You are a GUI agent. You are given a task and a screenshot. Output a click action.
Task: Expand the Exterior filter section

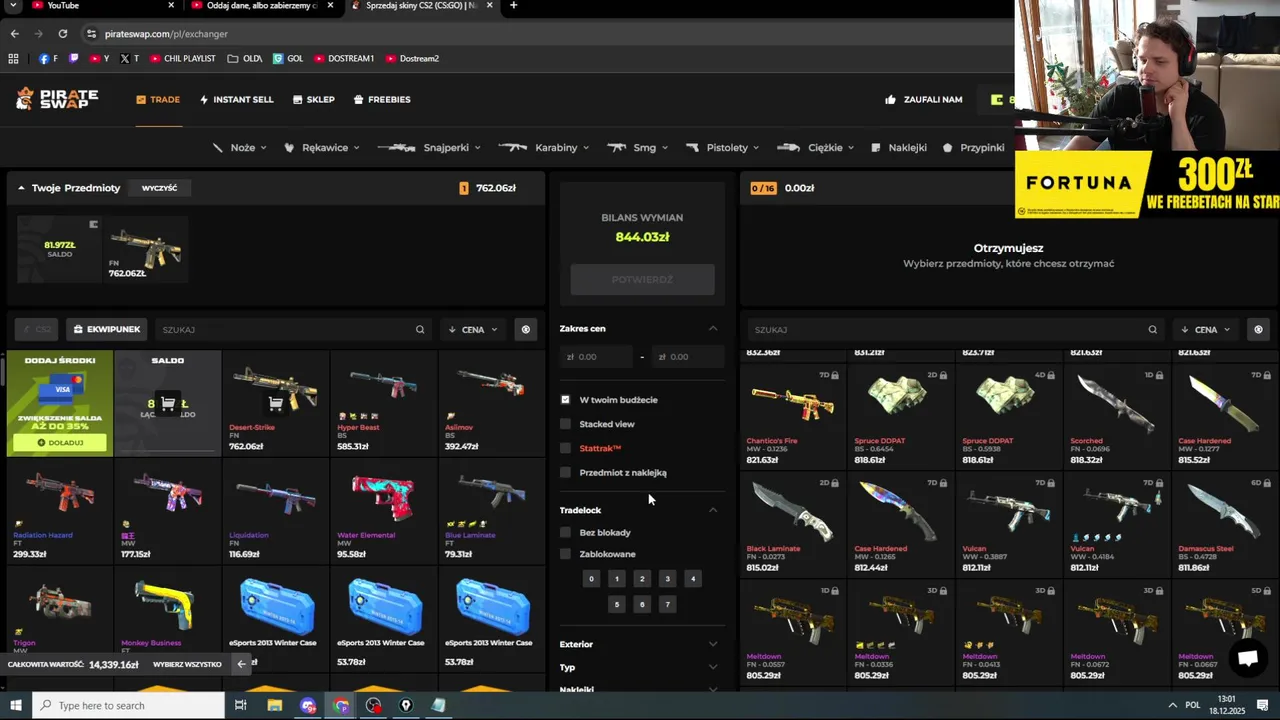pos(640,644)
